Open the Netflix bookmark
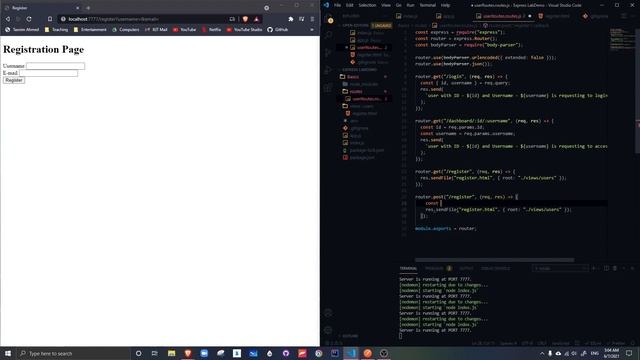The height and width of the screenshot is (360, 640). coord(211,29)
